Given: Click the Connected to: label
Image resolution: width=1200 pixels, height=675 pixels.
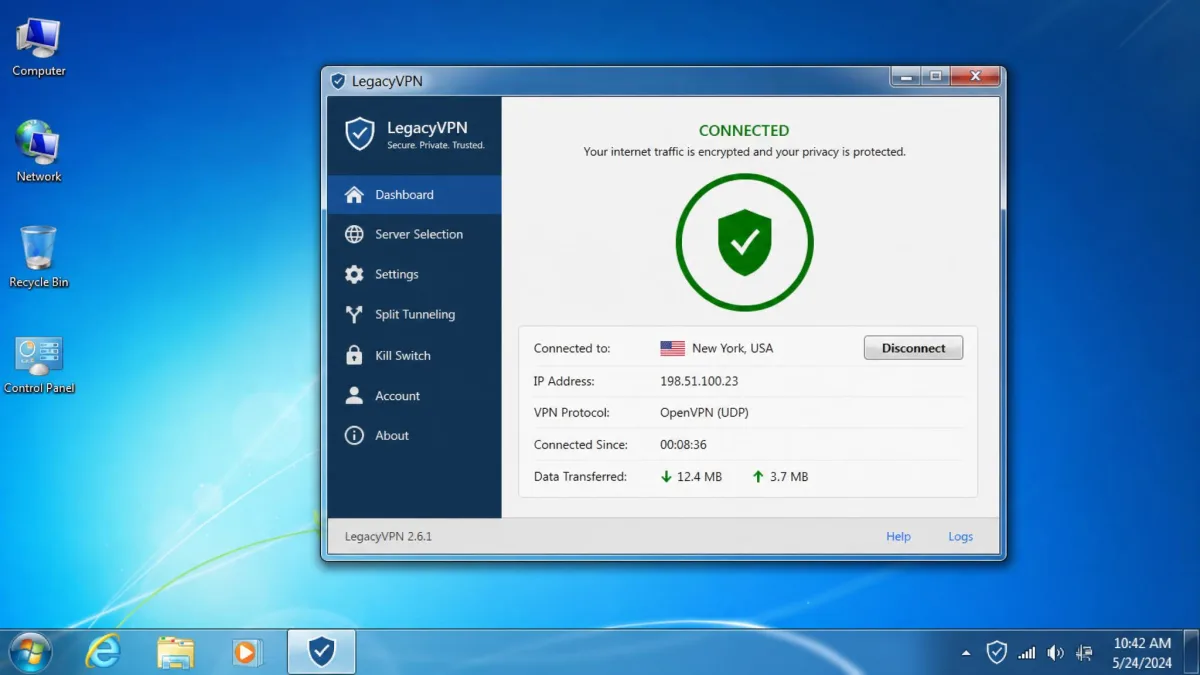Looking at the screenshot, I should click(x=572, y=348).
